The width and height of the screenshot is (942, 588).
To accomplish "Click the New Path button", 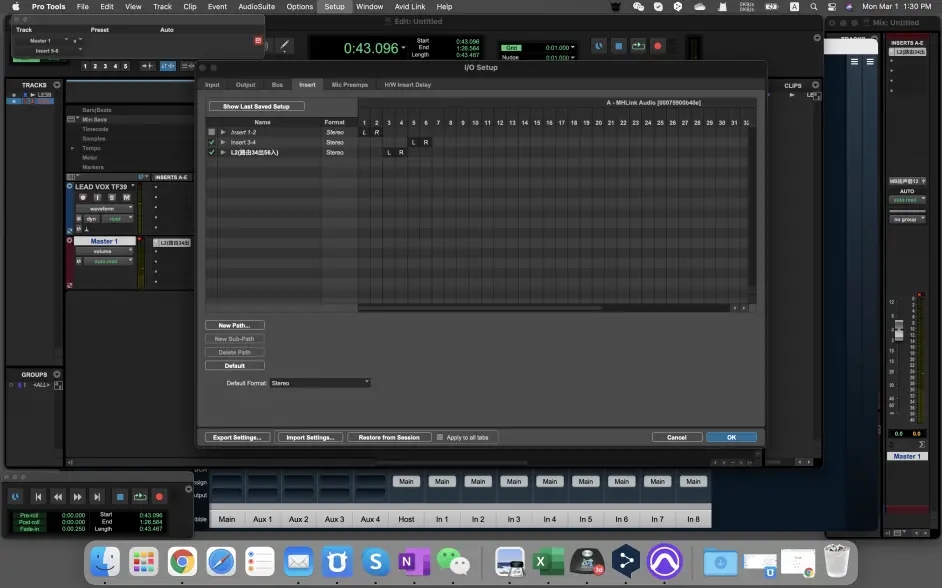I will (x=235, y=325).
